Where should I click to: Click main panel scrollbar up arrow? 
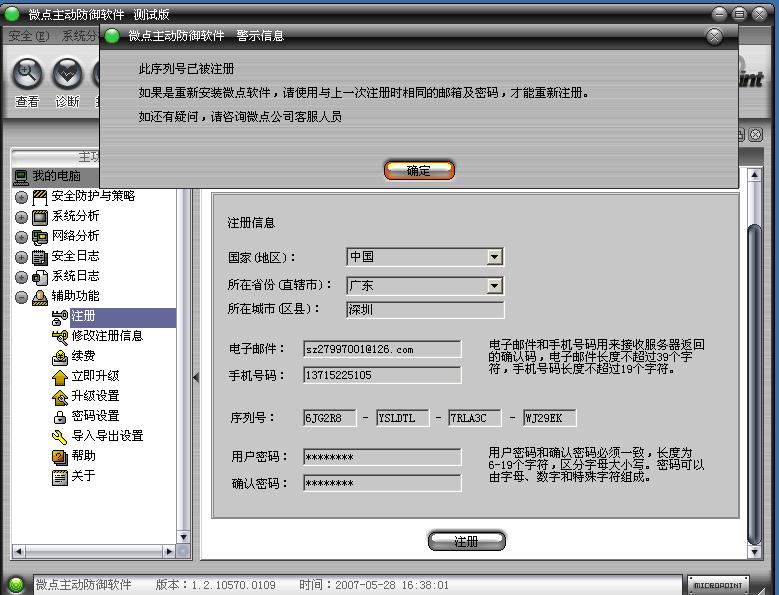coord(754,175)
